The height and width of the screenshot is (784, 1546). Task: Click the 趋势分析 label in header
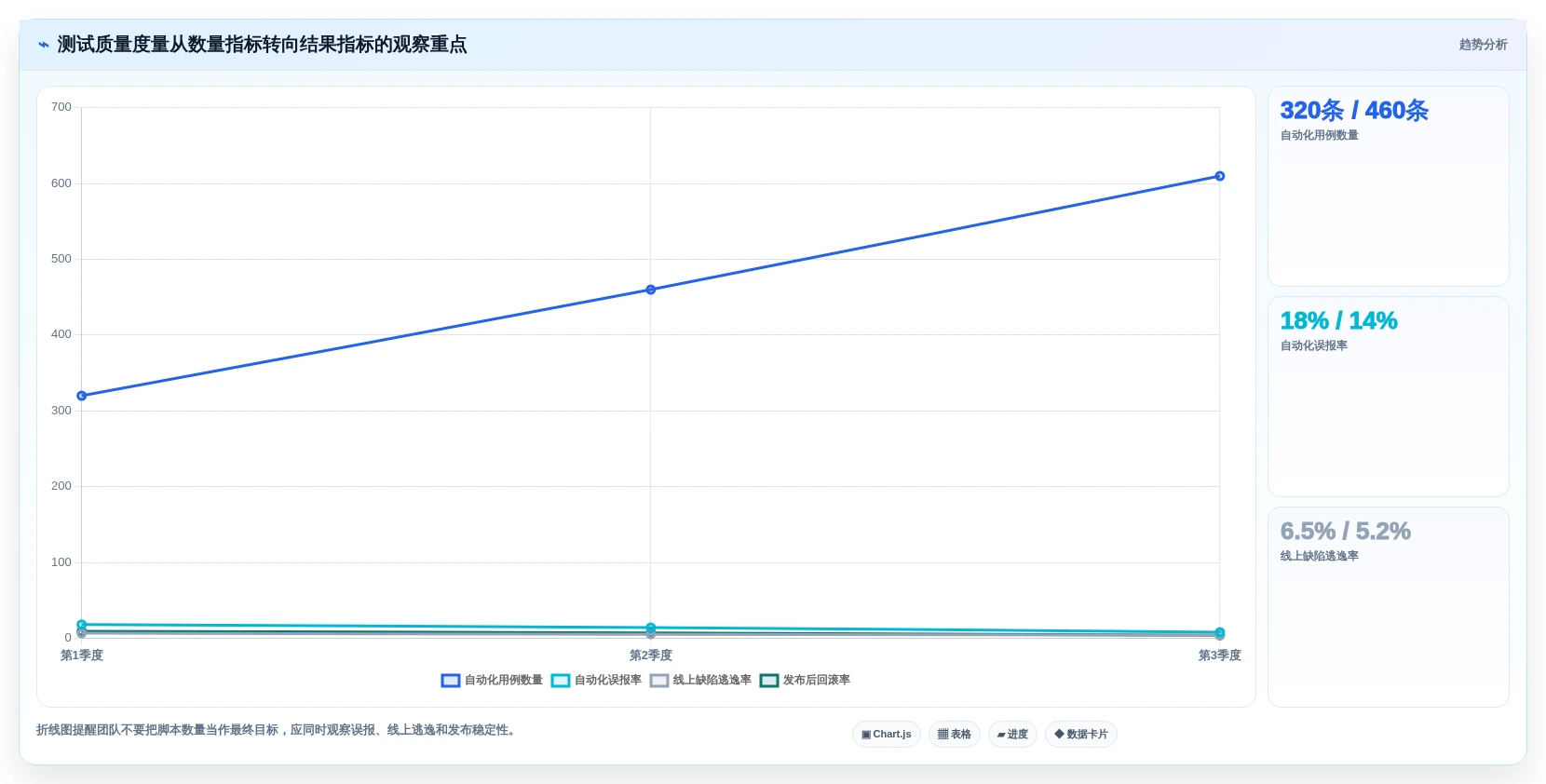pos(1483,45)
